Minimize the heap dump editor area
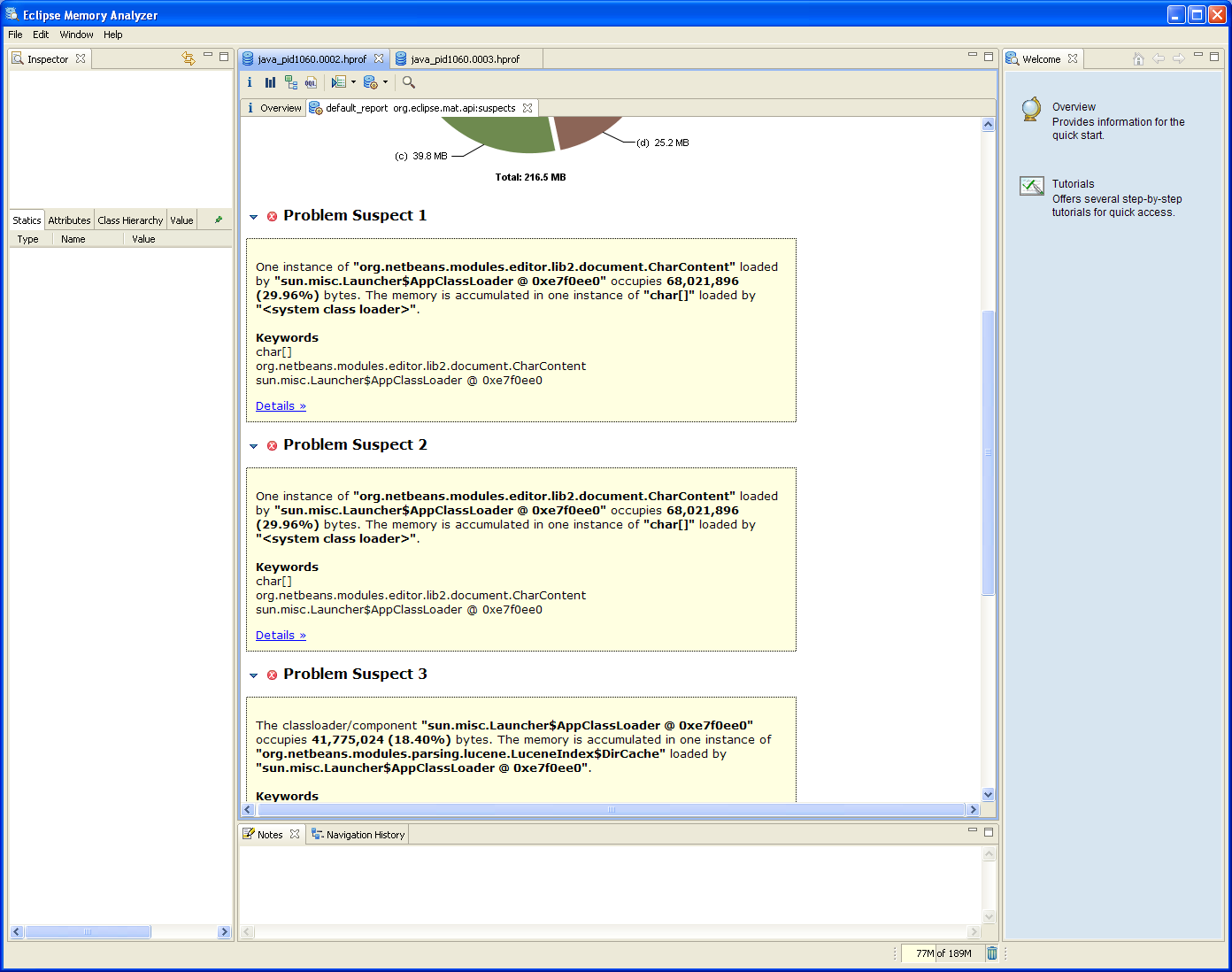The height and width of the screenshot is (972, 1232). point(973,56)
